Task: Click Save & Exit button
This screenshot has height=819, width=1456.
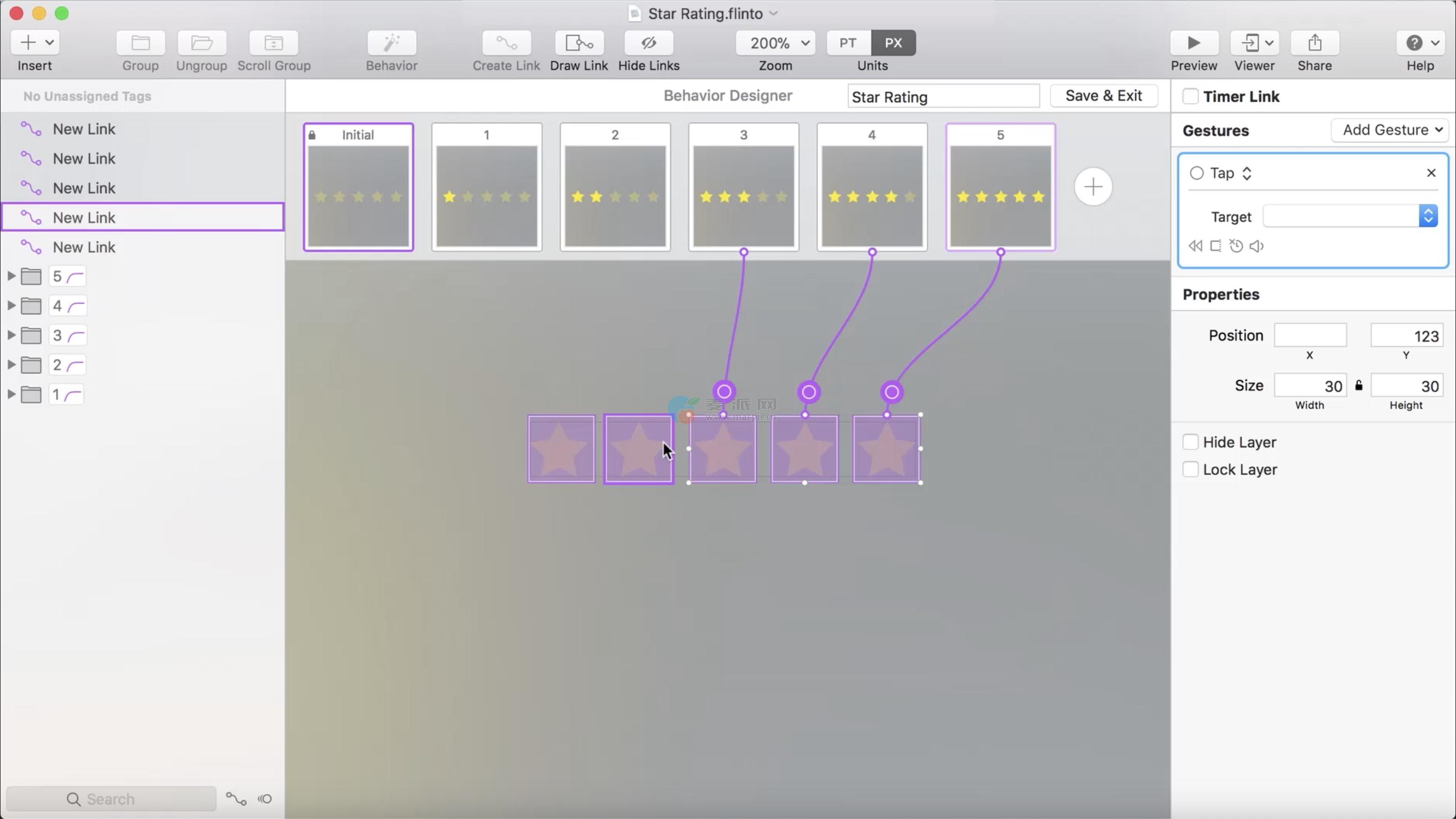Action: click(x=1103, y=96)
